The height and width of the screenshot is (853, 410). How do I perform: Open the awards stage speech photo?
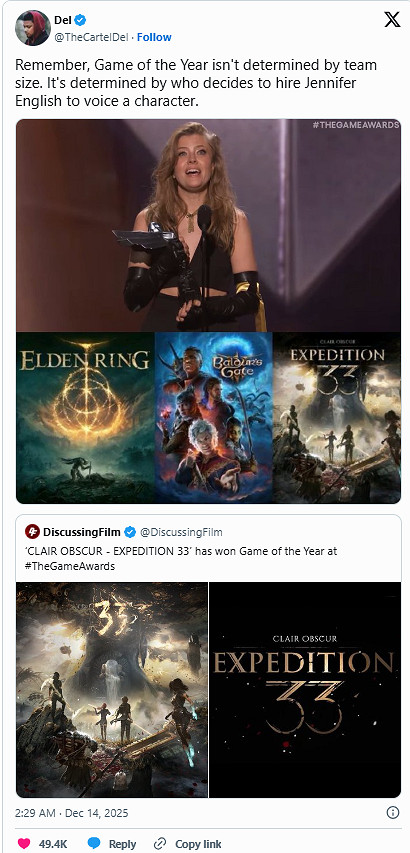coord(209,226)
